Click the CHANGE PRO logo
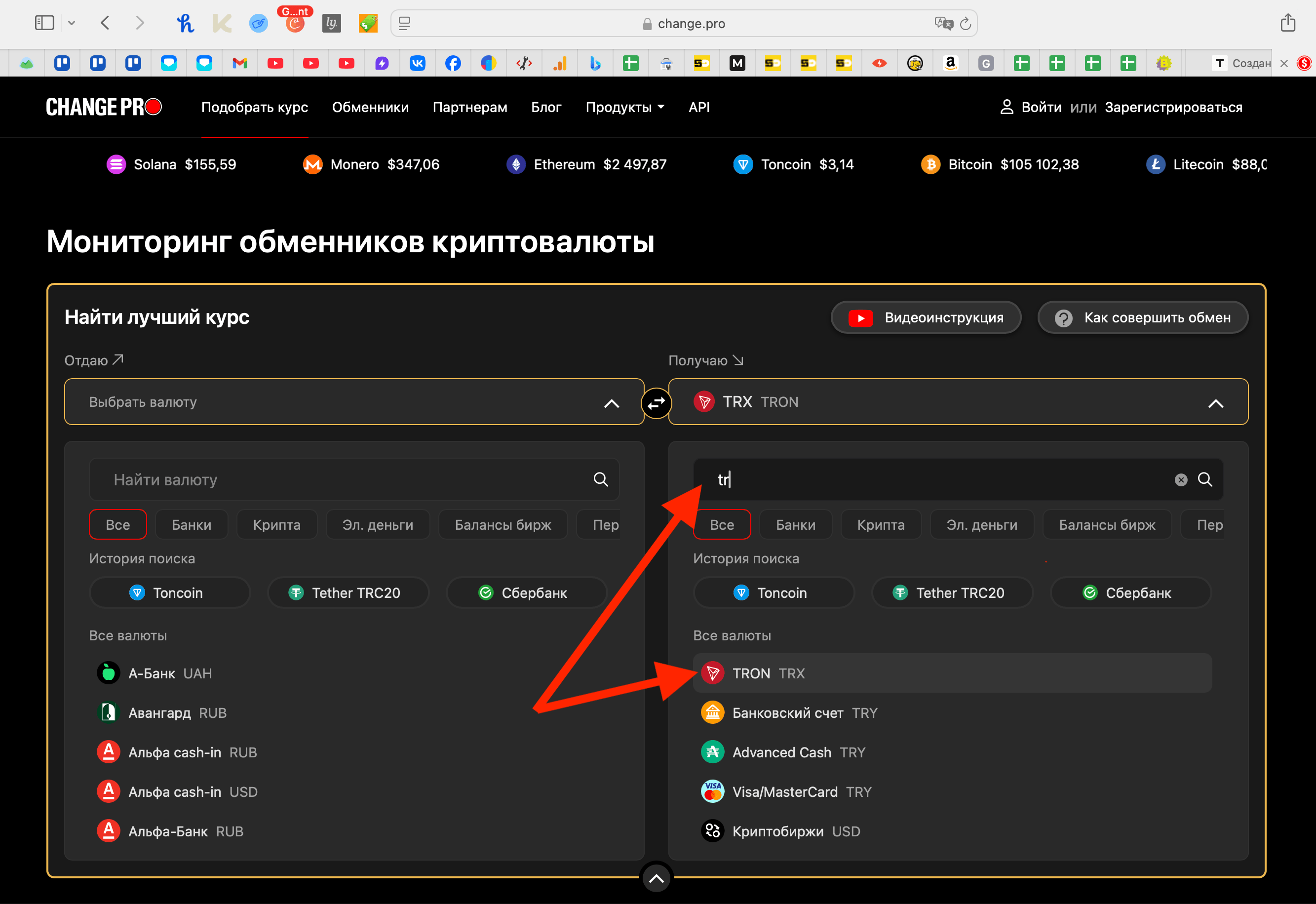This screenshot has height=904, width=1316. [x=104, y=107]
